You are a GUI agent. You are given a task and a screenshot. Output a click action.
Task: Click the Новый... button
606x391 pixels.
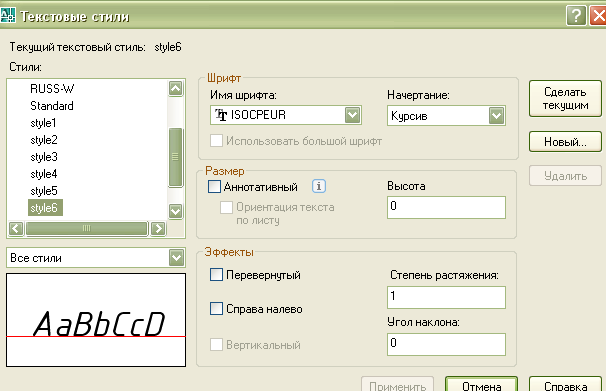point(565,141)
